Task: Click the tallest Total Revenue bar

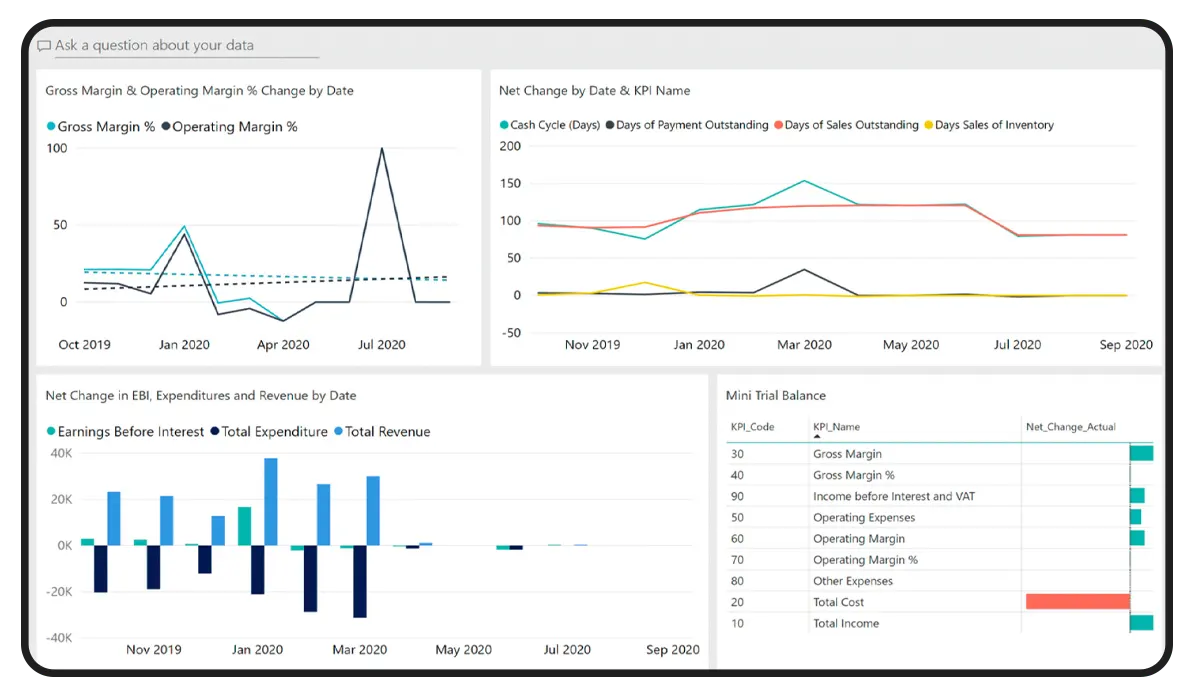Action: pyautogui.click(x=270, y=501)
